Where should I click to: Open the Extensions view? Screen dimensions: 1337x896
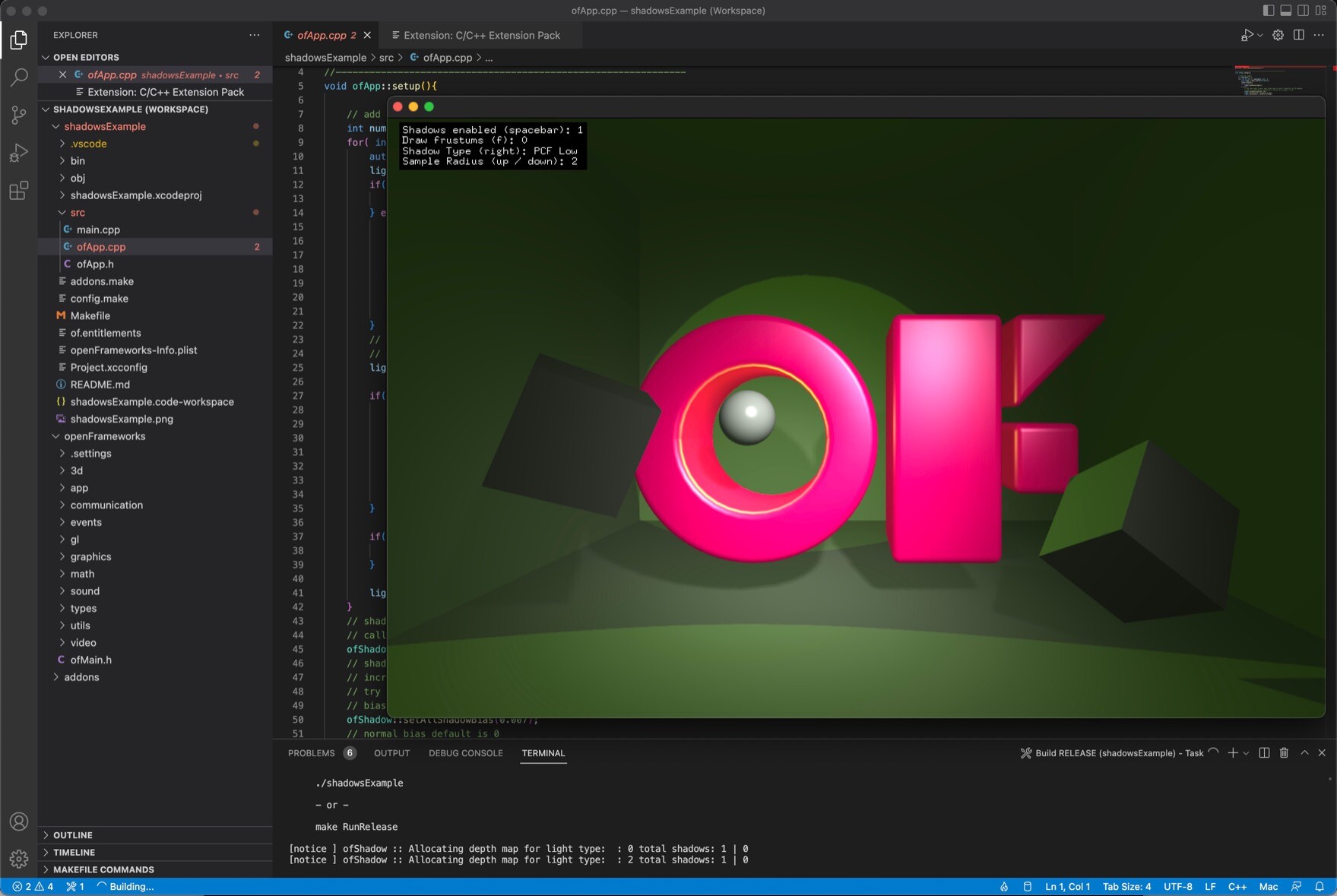pyautogui.click(x=19, y=191)
